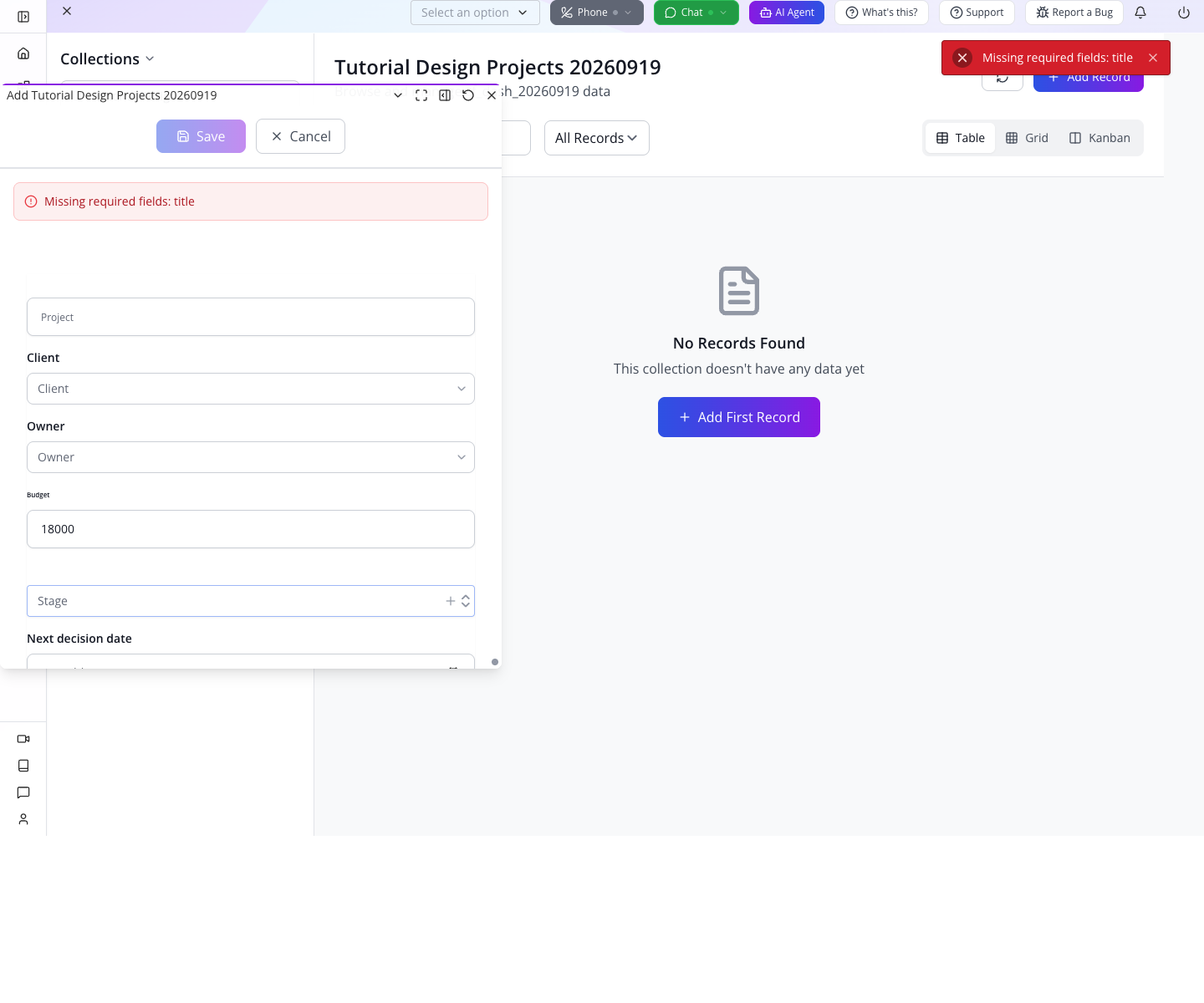Switch to Table view tab
The width and height of the screenshot is (1204, 1003).
click(x=961, y=138)
